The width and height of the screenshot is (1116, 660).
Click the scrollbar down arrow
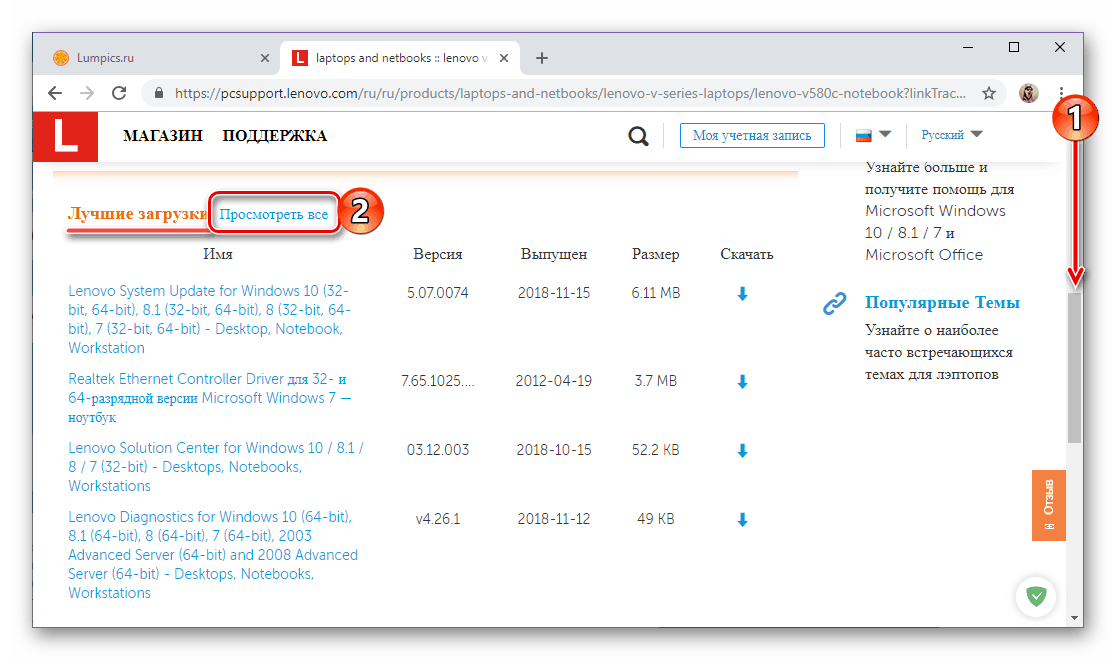1075,618
